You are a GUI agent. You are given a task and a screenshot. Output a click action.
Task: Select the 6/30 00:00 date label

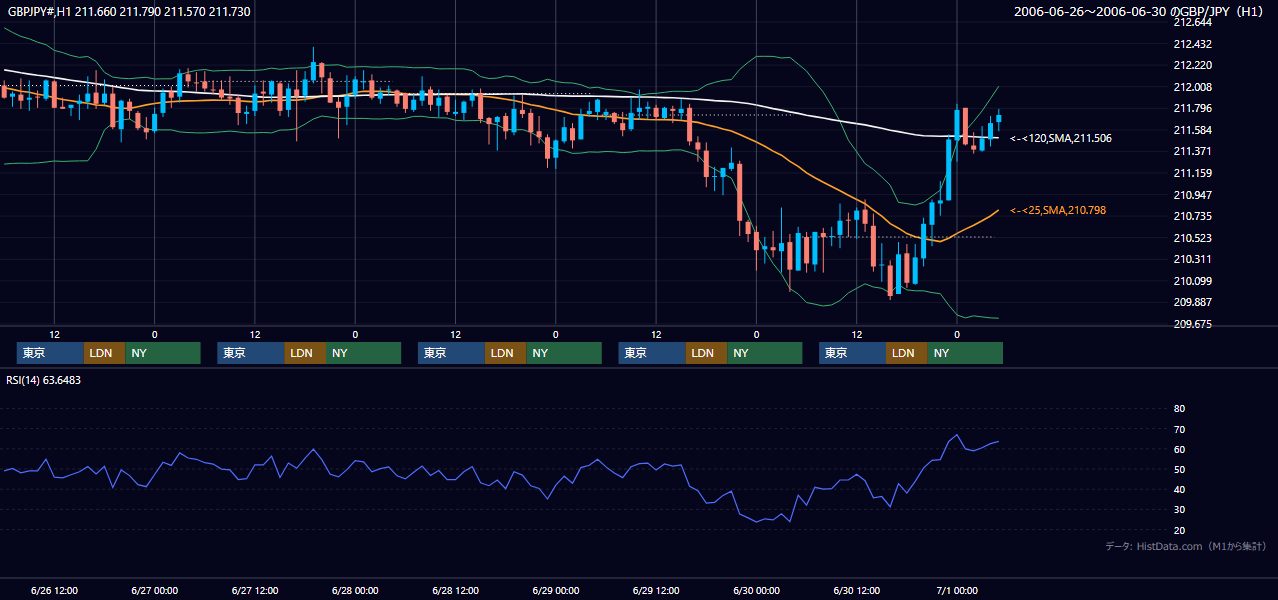[756, 590]
